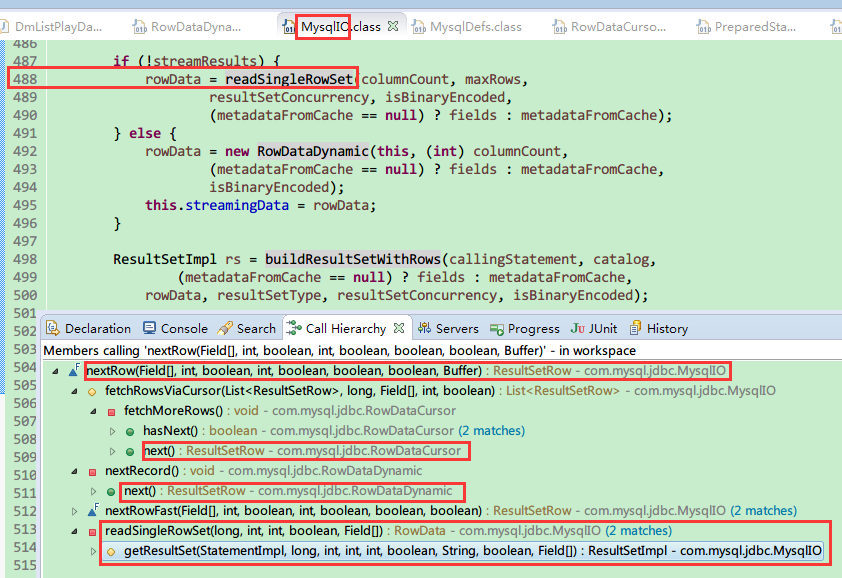Click the red method icon of nextRecord()
The height and width of the screenshot is (578, 842).
tap(92, 472)
